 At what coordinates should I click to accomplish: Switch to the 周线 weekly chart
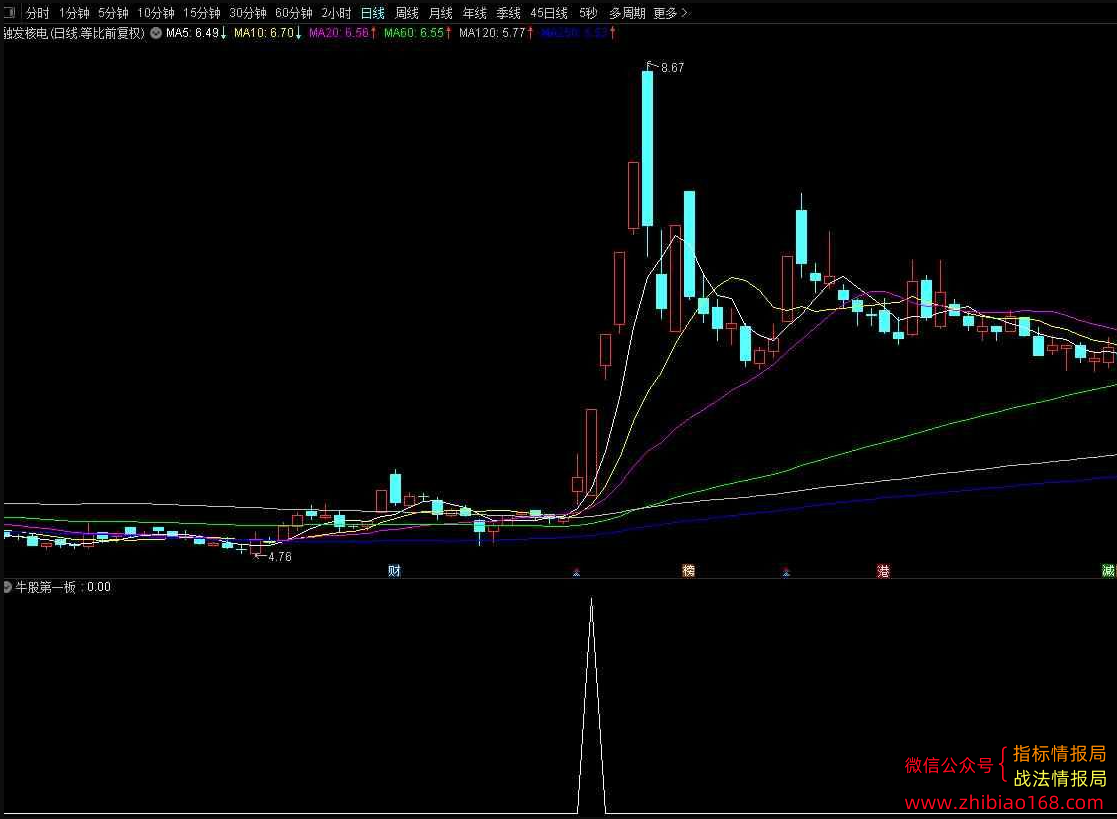pos(407,13)
